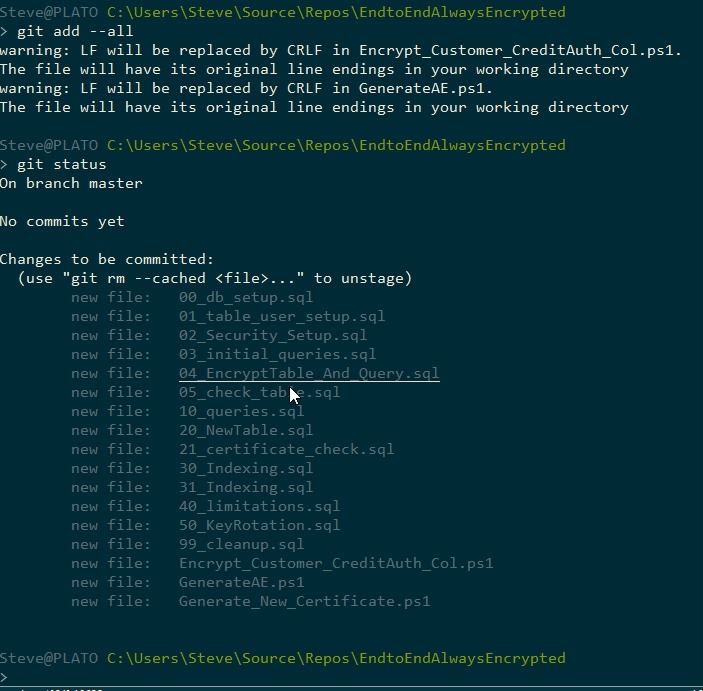
Task: Click on the 99_cleanup.sql entry
Action: click(241, 544)
